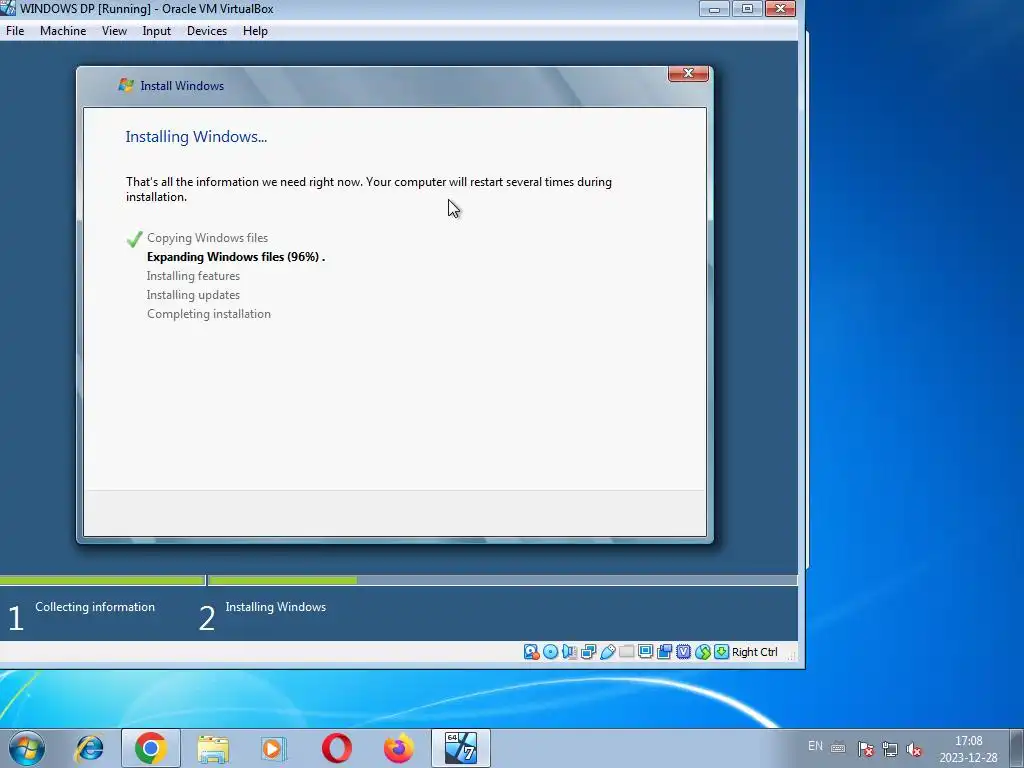Click the Collecting information progress bar segment
This screenshot has width=1024, height=768.
click(102, 580)
